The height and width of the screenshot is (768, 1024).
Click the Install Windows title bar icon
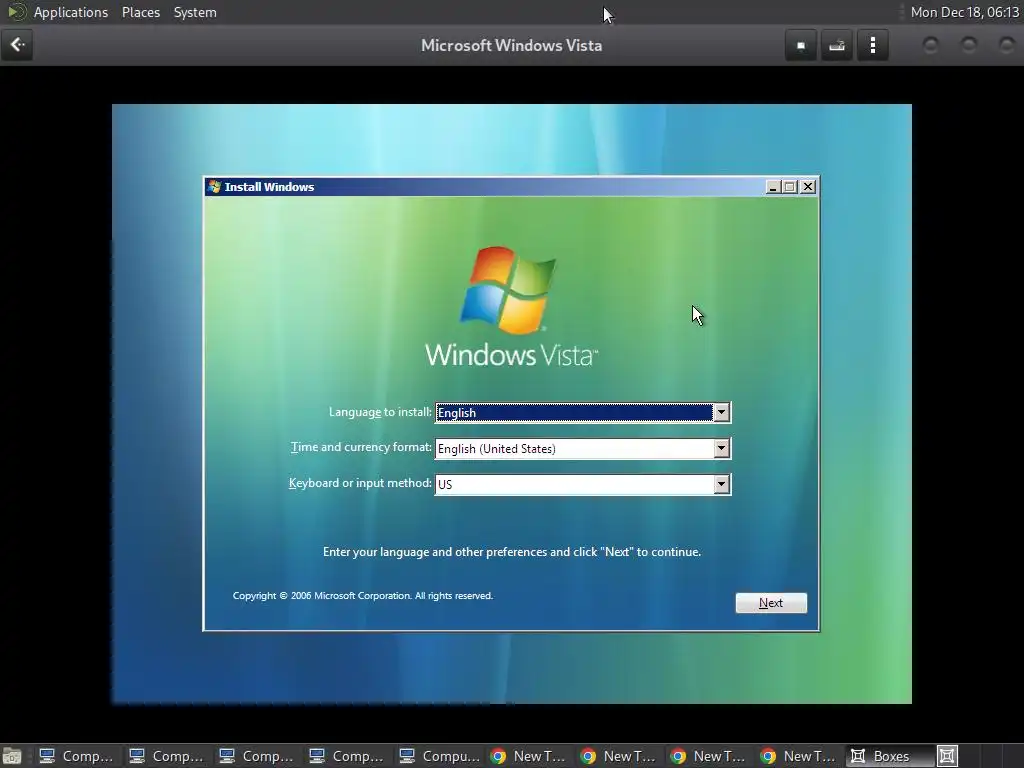click(214, 187)
